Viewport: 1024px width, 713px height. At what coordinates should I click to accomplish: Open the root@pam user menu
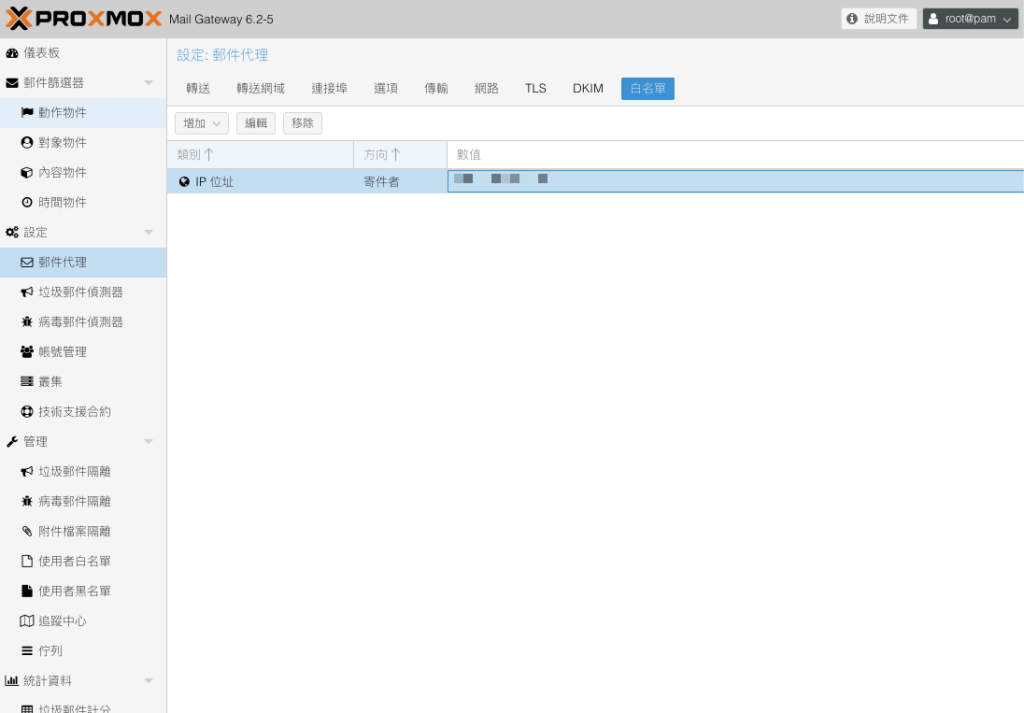pos(970,19)
